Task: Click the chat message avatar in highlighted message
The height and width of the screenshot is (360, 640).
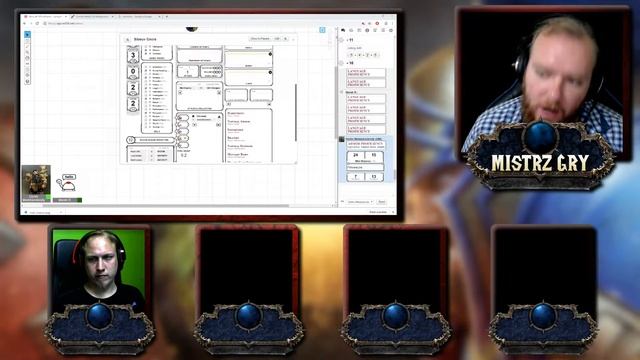Action: pyautogui.click(x=342, y=139)
